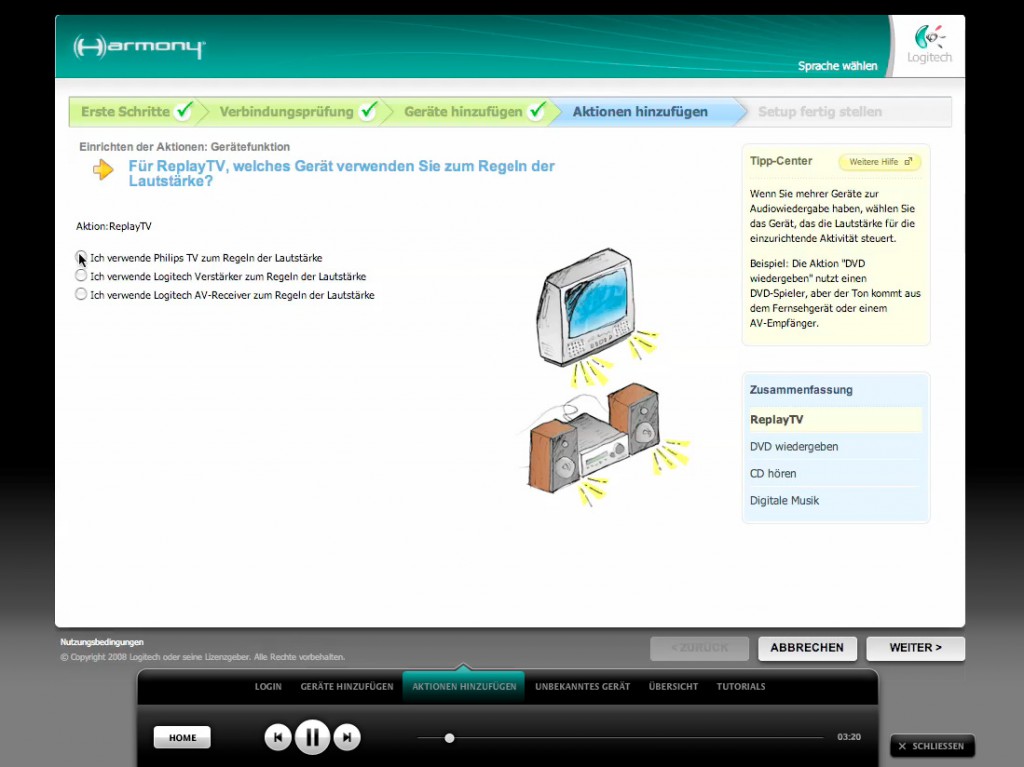Pause the tutorial video
1024x767 pixels.
pyautogui.click(x=312, y=738)
